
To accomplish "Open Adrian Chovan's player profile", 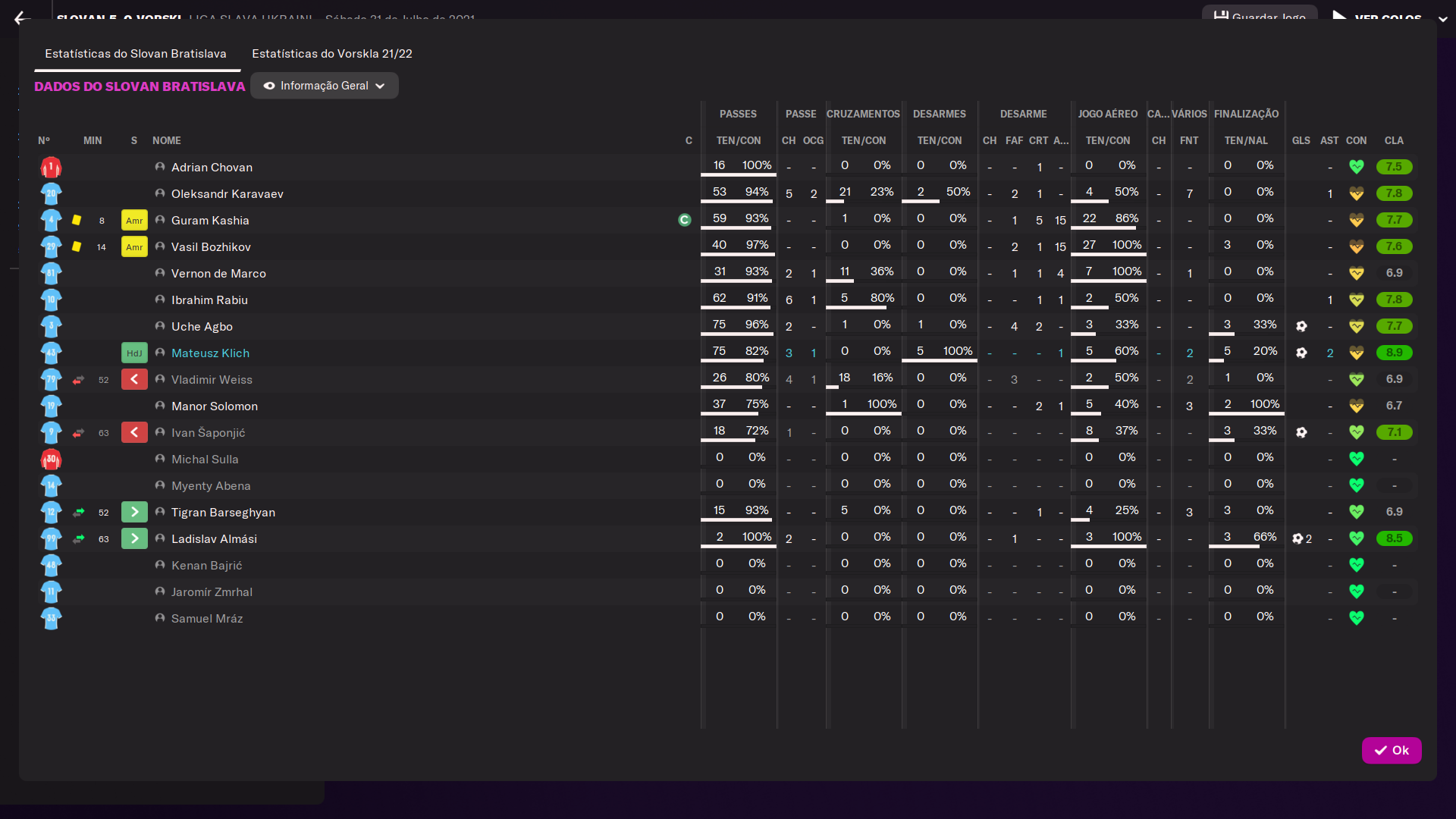I will [212, 168].
